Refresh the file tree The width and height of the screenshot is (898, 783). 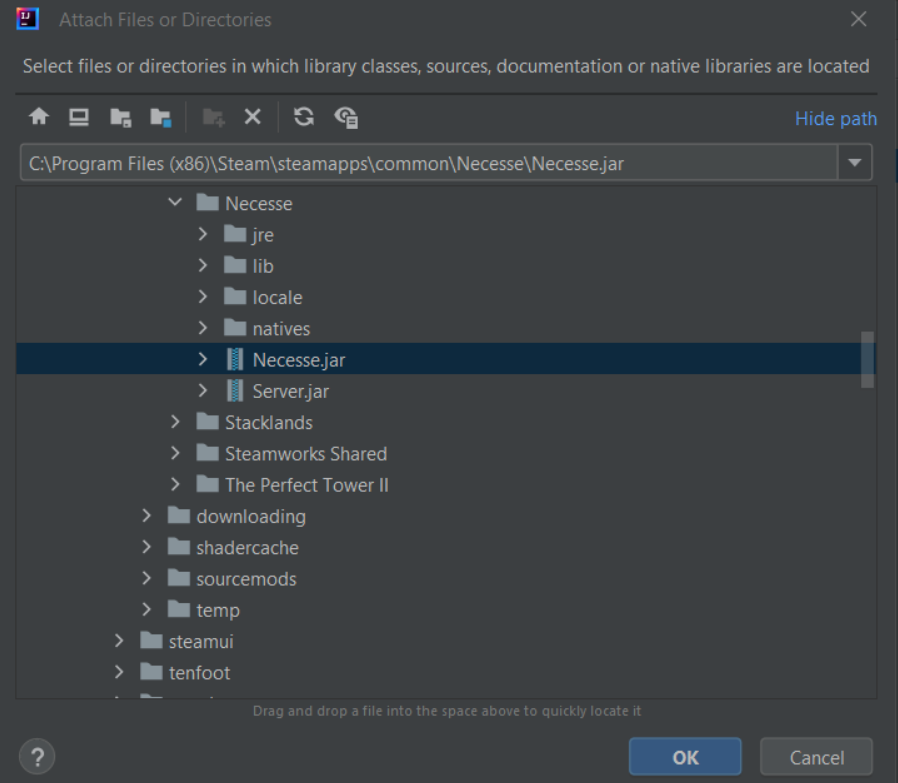(304, 117)
